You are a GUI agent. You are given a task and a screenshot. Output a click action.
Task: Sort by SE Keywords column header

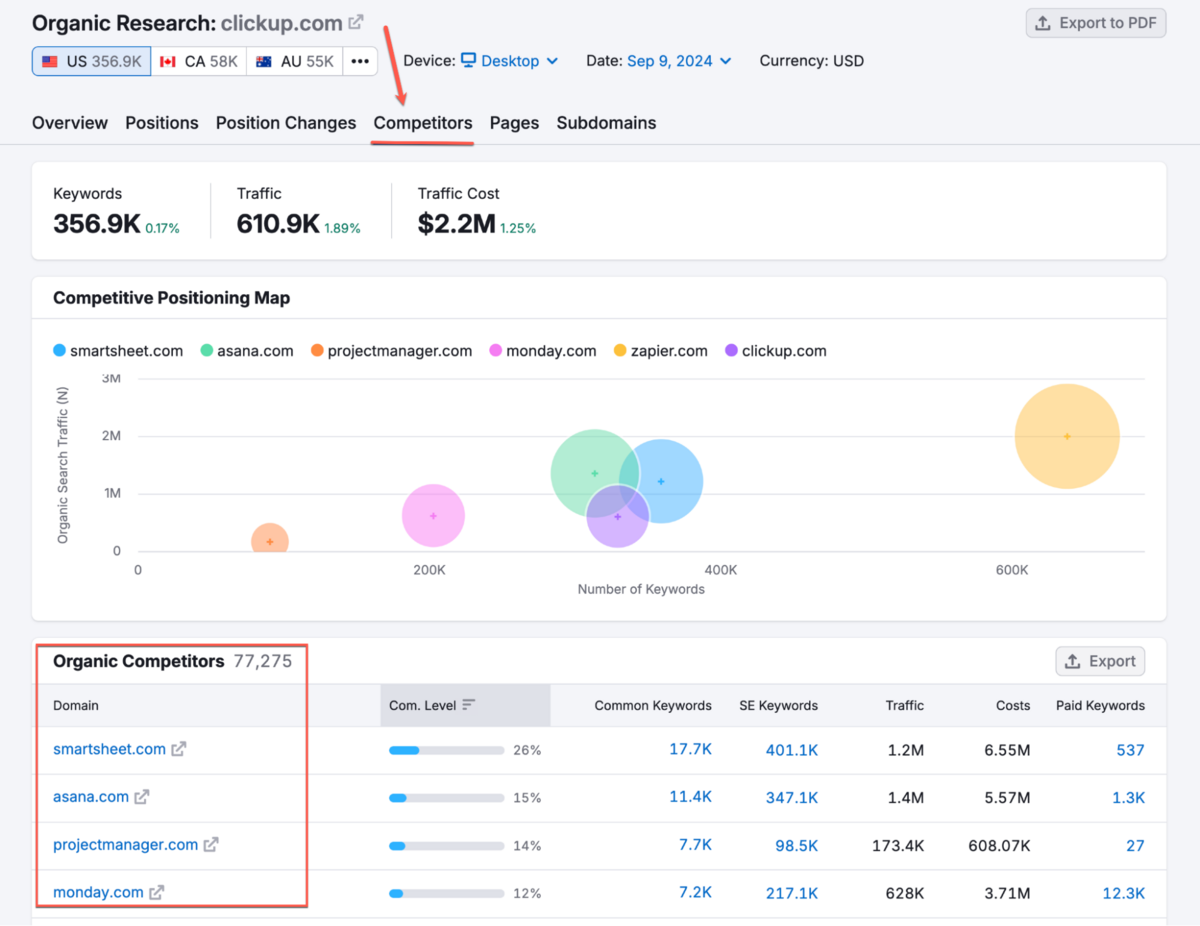point(778,705)
